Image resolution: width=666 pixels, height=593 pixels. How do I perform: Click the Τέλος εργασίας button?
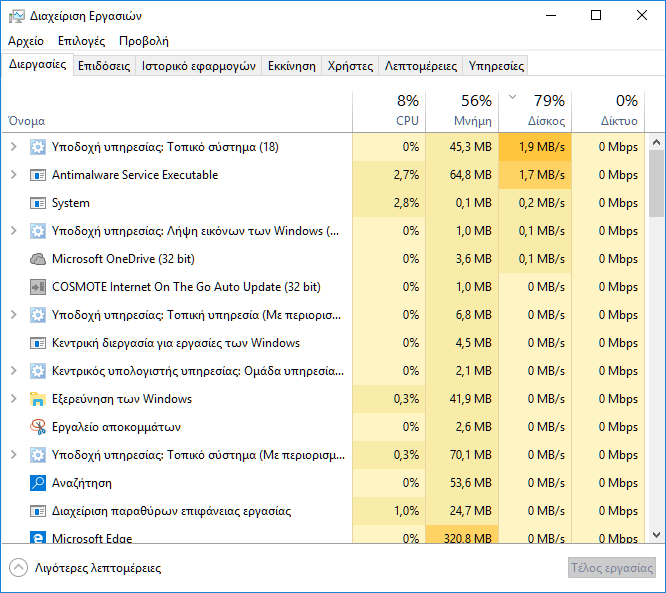click(612, 568)
